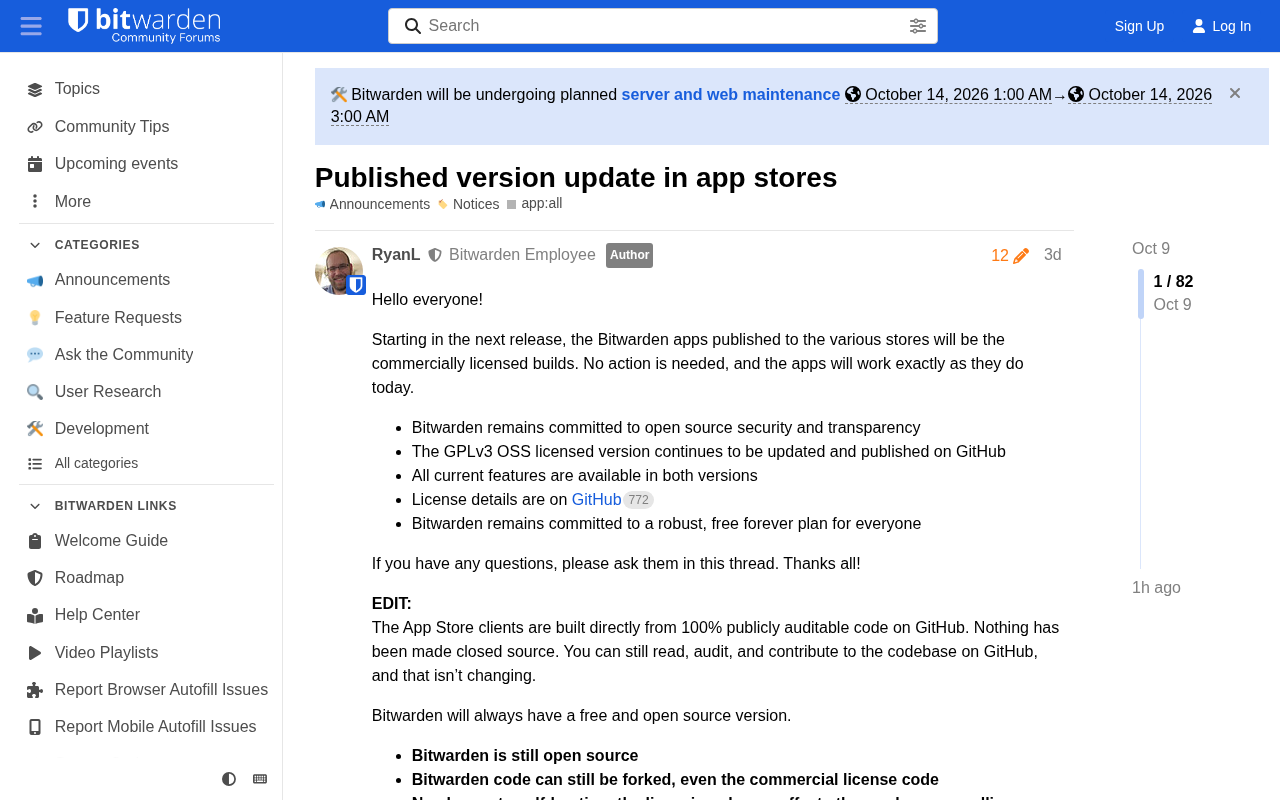1280x800 pixels.
Task: Click the 3d post date link
Action: (x=1053, y=255)
